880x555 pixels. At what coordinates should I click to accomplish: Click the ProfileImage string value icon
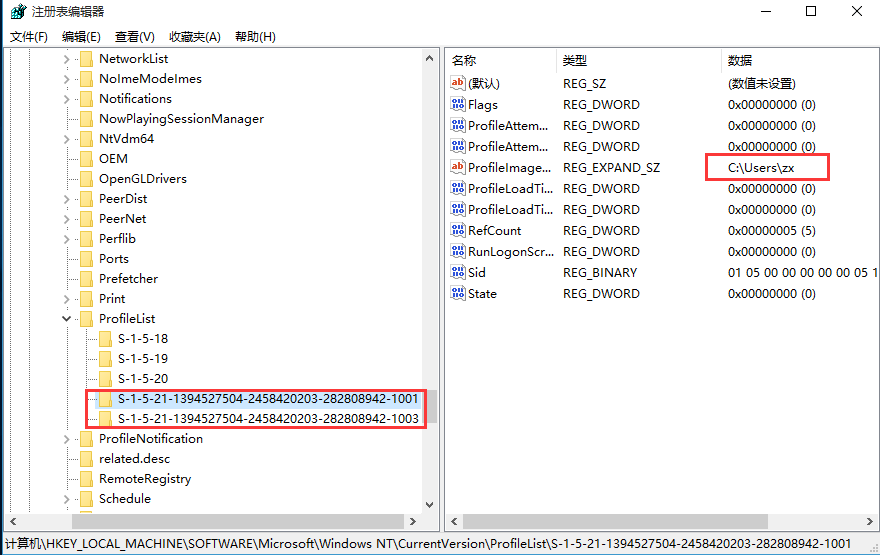458,167
